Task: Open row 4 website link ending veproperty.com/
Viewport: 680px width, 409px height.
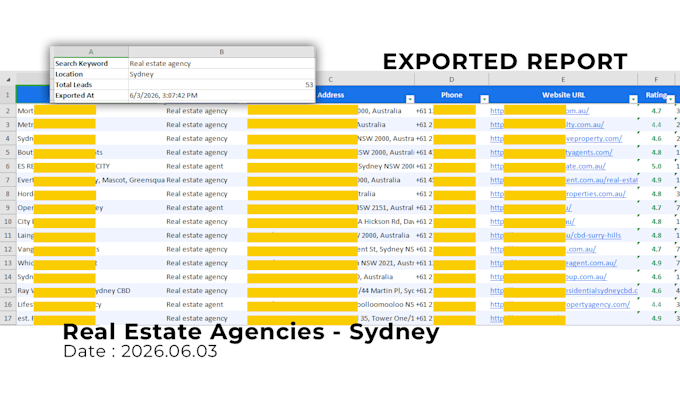Action: click(594, 138)
